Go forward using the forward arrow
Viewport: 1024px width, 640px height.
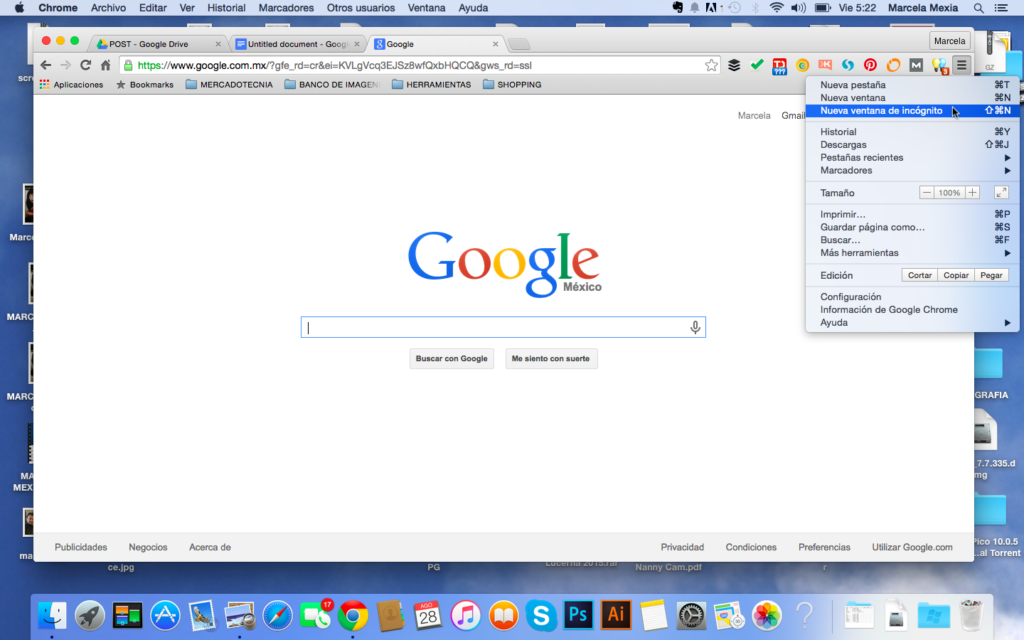click(65, 65)
